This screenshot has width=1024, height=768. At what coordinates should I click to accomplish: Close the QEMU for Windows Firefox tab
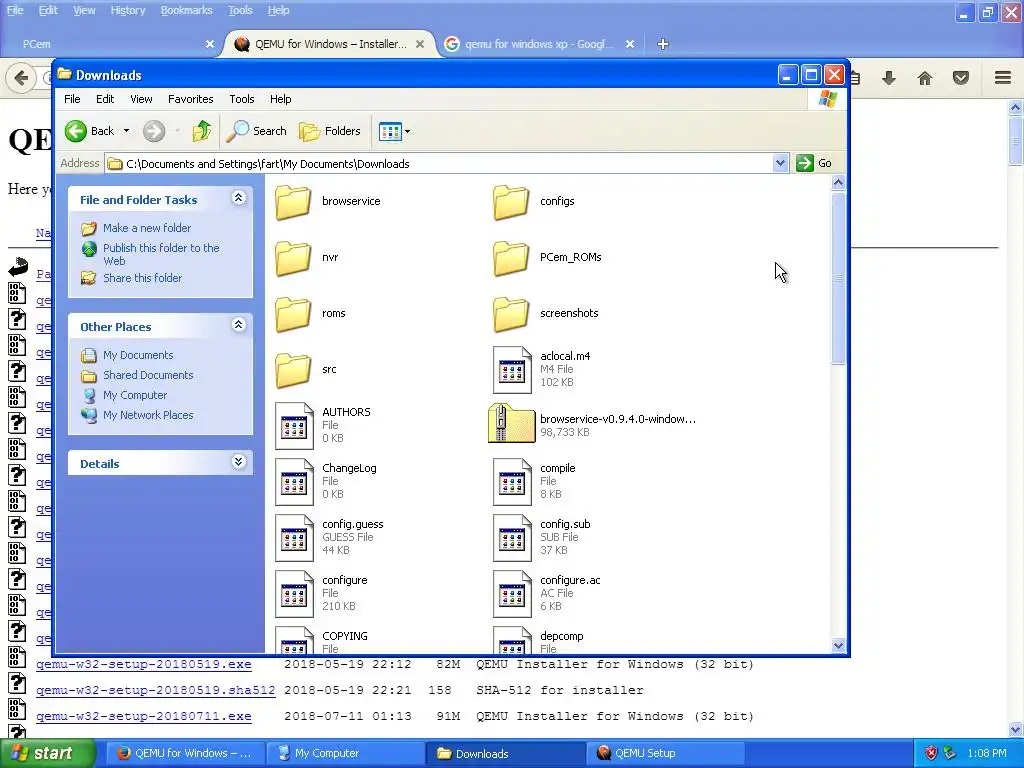tap(420, 44)
